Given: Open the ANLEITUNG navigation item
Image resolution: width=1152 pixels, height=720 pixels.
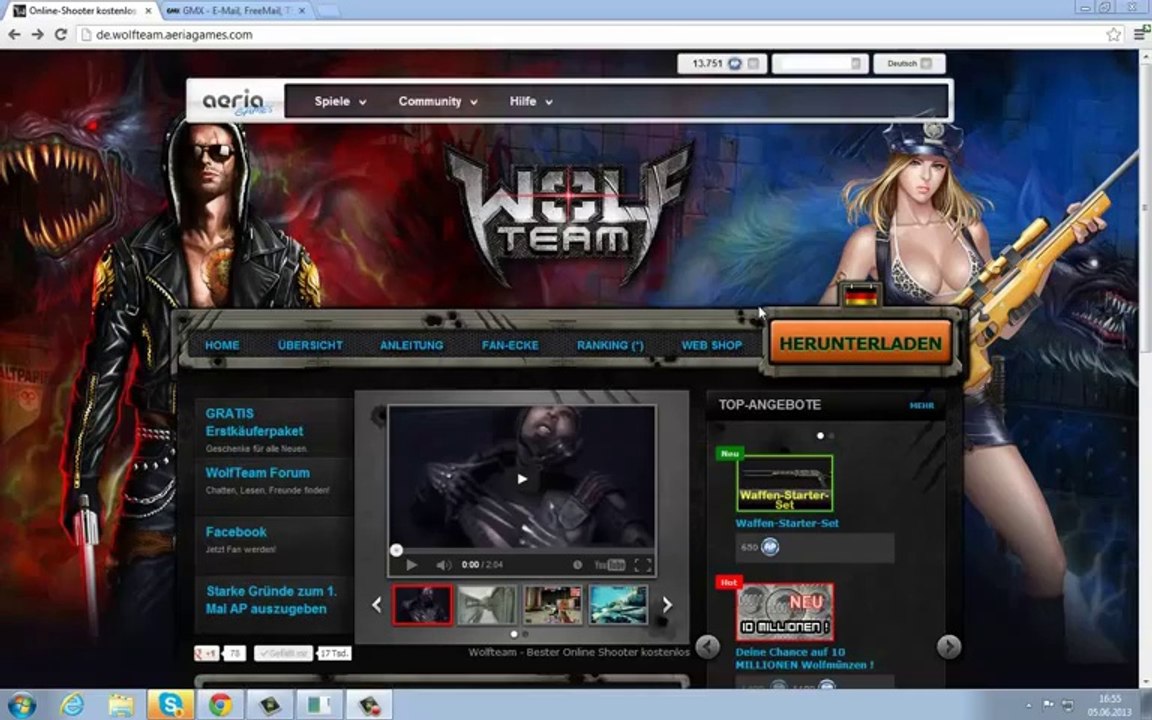Looking at the screenshot, I should point(411,345).
